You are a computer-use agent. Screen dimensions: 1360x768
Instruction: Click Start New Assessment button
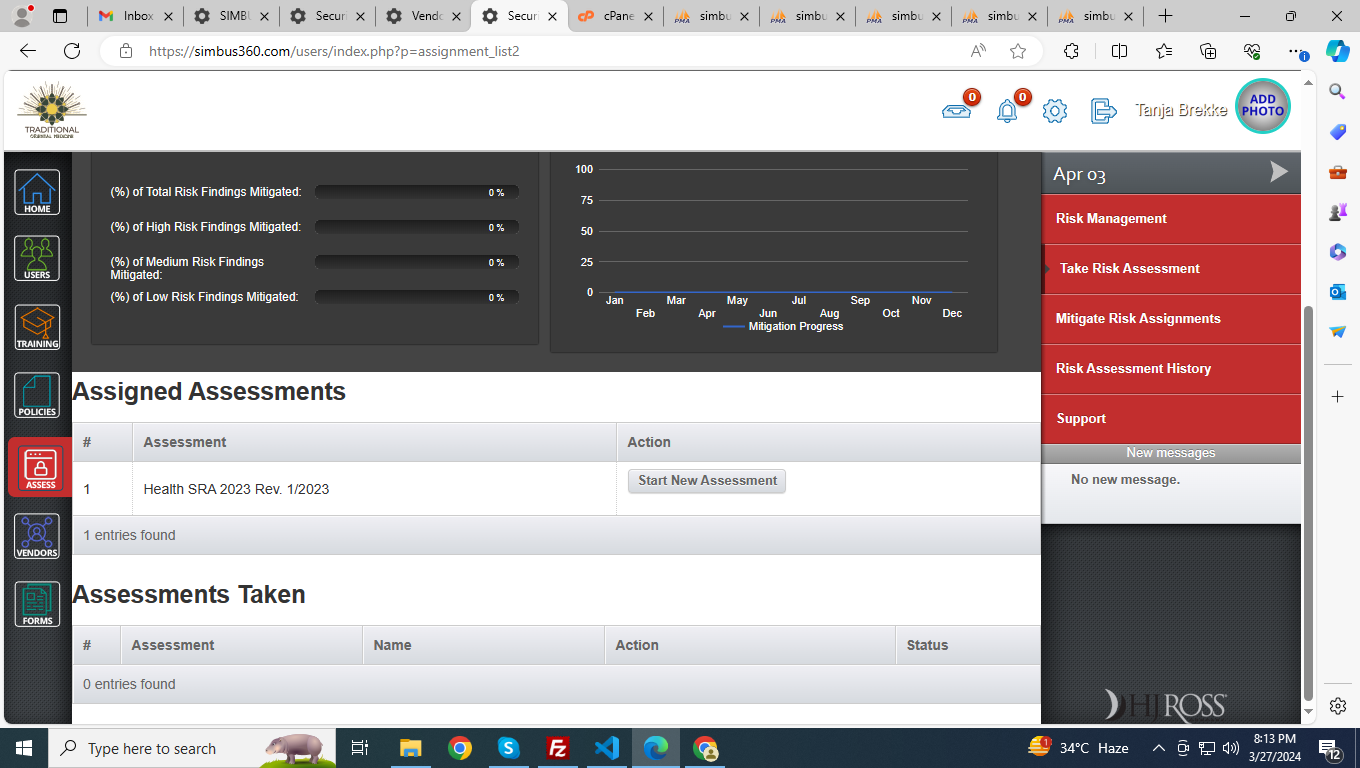point(707,481)
